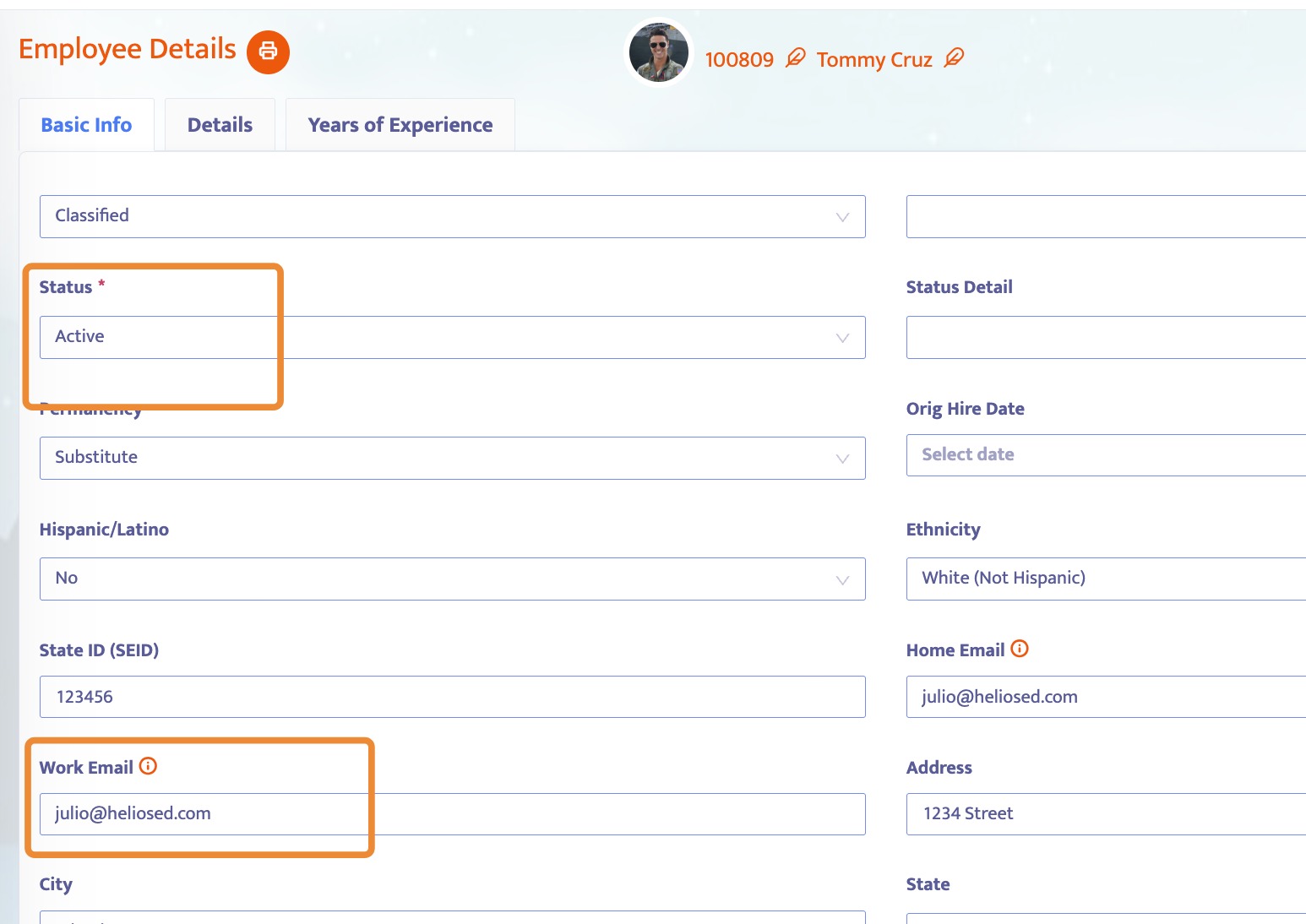Viewport: 1306px width, 924px height.
Task: Expand the Classified dropdown
Action: pyautogui.click(x=453, y=216)
